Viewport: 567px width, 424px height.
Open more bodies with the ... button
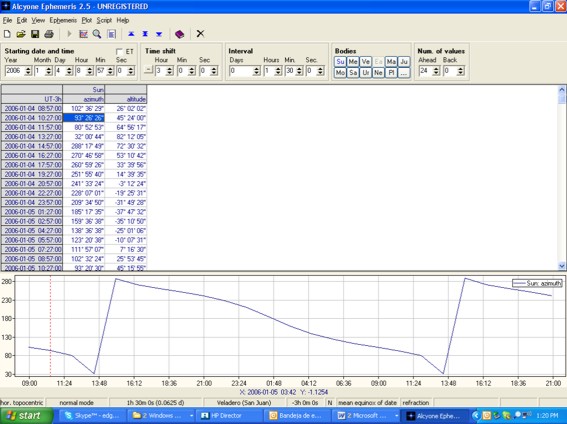(404, 73)
